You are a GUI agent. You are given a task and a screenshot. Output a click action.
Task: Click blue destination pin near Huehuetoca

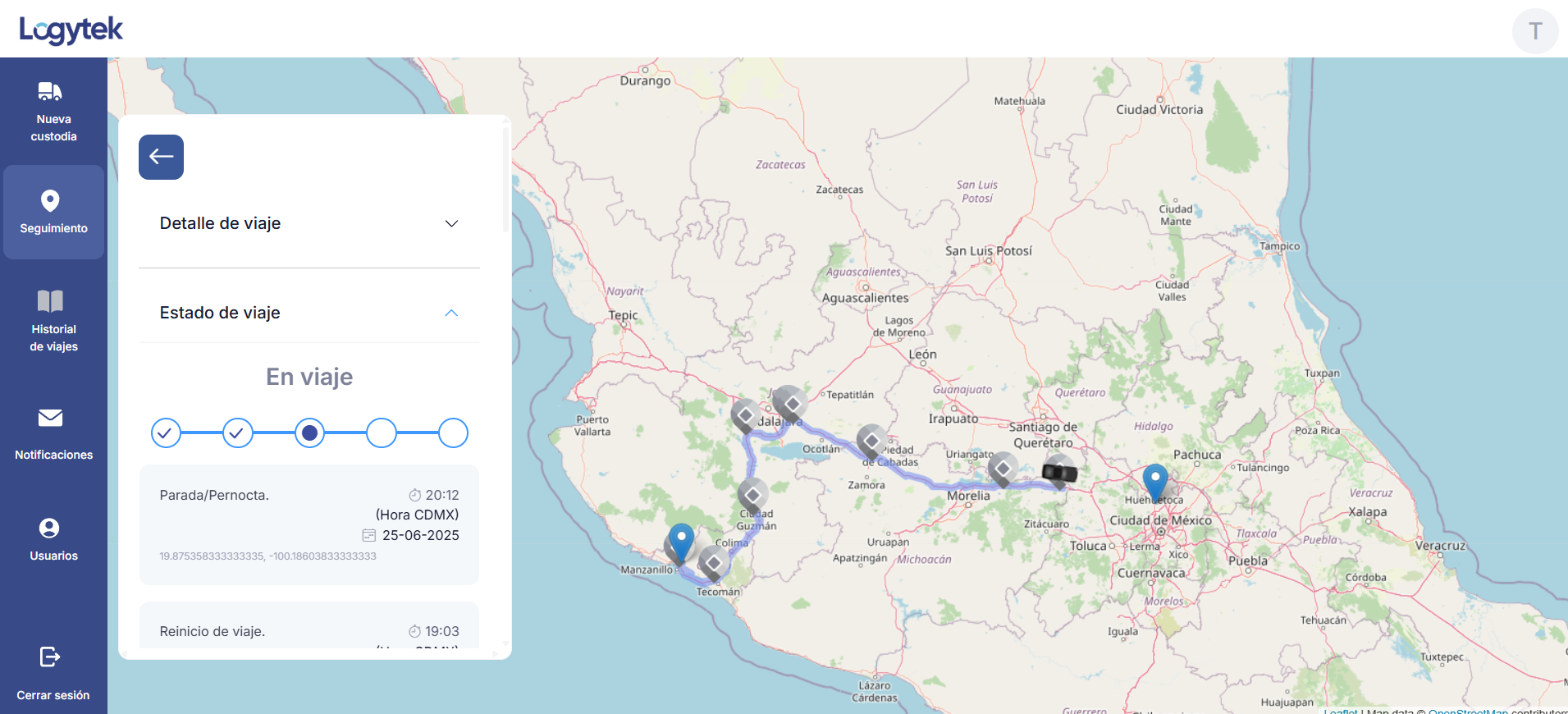point(1154,481)
